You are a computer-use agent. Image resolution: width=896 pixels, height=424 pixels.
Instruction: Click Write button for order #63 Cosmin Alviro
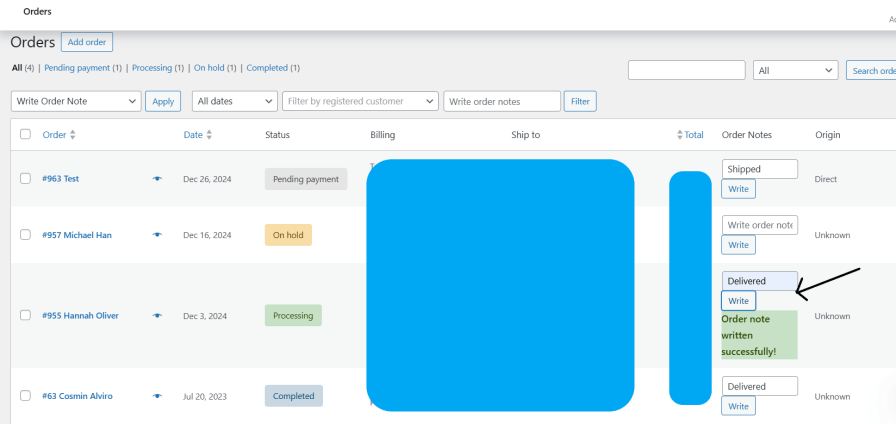point(738,406)
